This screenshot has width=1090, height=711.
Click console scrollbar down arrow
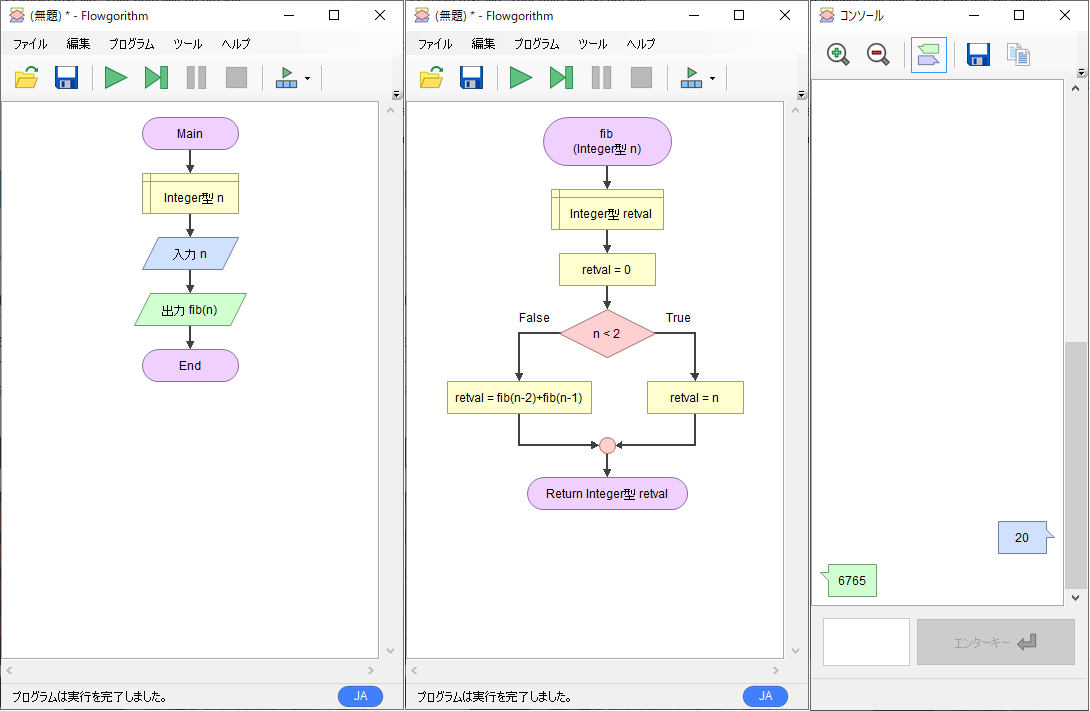[x=1075, y=598]
